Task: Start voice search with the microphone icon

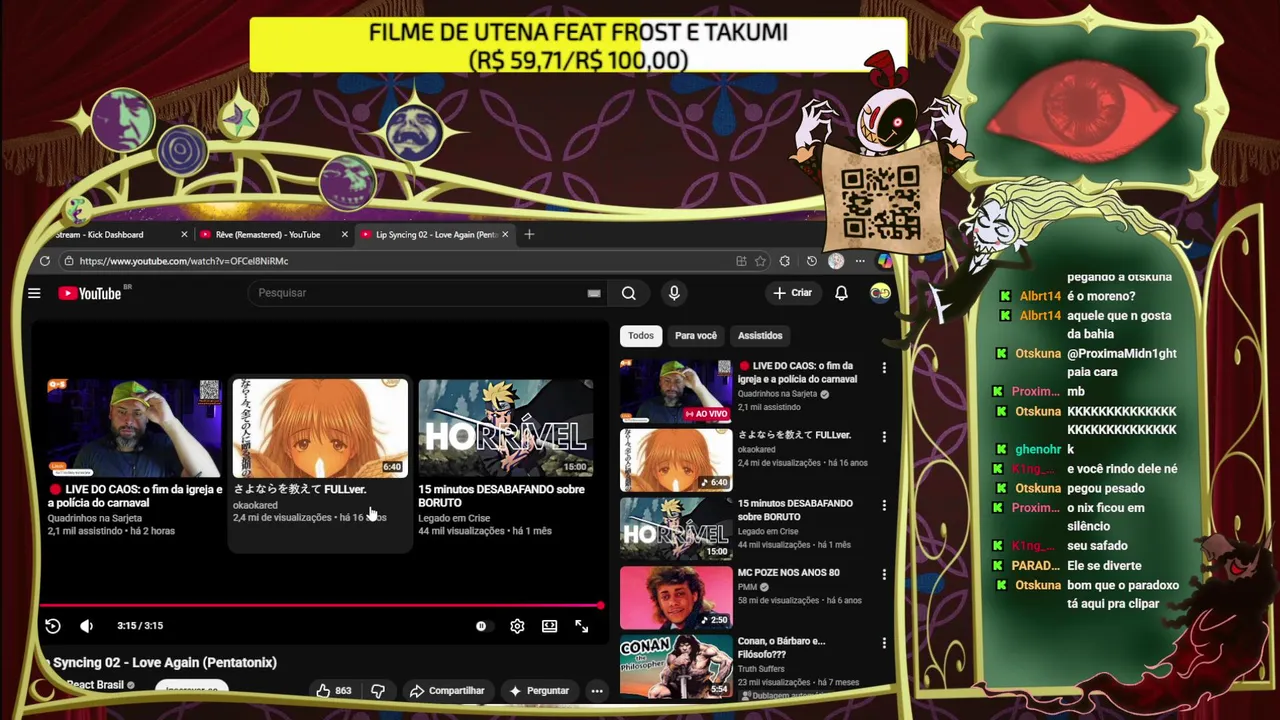Action: tap(674, 293)
